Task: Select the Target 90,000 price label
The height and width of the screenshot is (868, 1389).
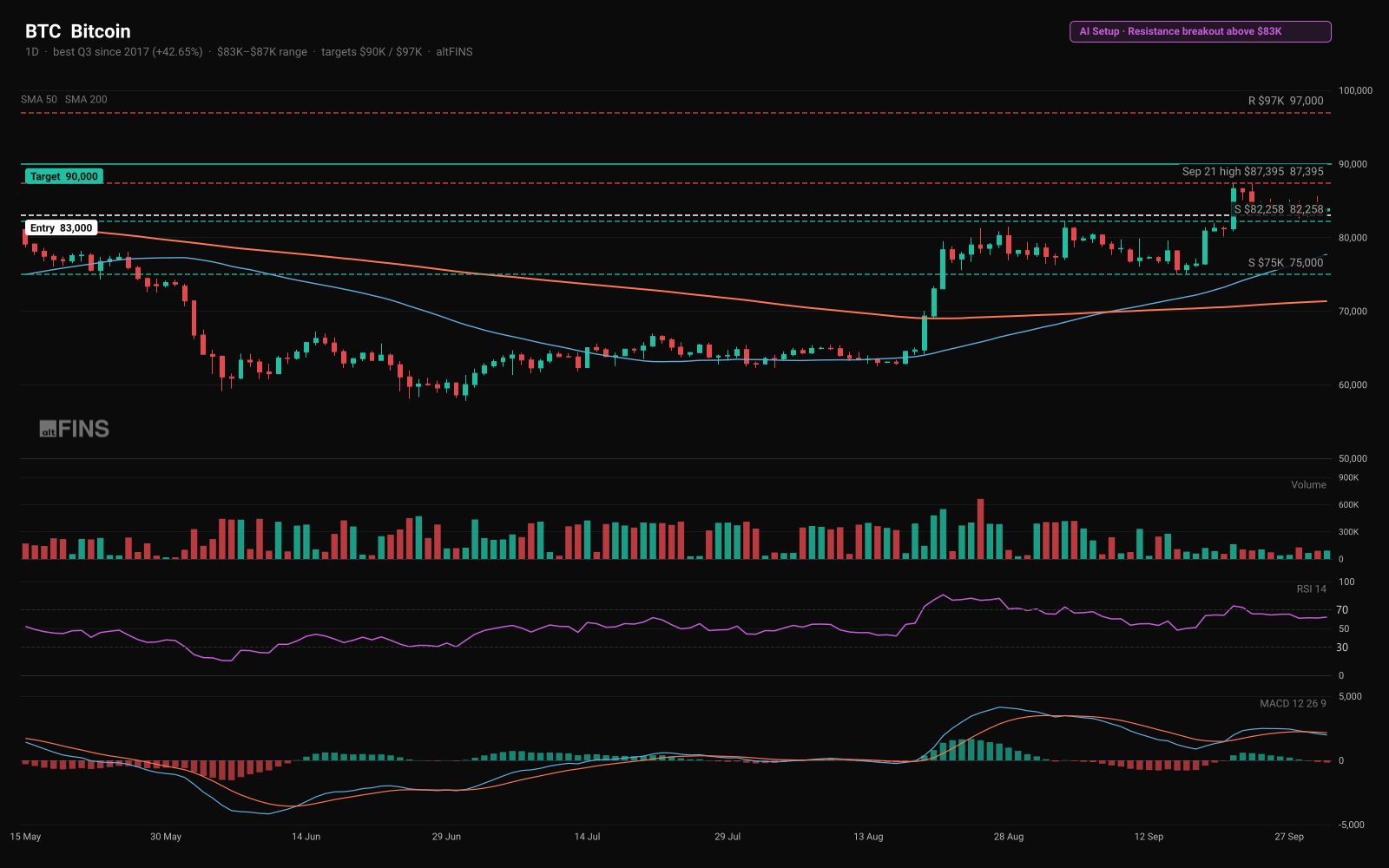Action: [64, 176]
